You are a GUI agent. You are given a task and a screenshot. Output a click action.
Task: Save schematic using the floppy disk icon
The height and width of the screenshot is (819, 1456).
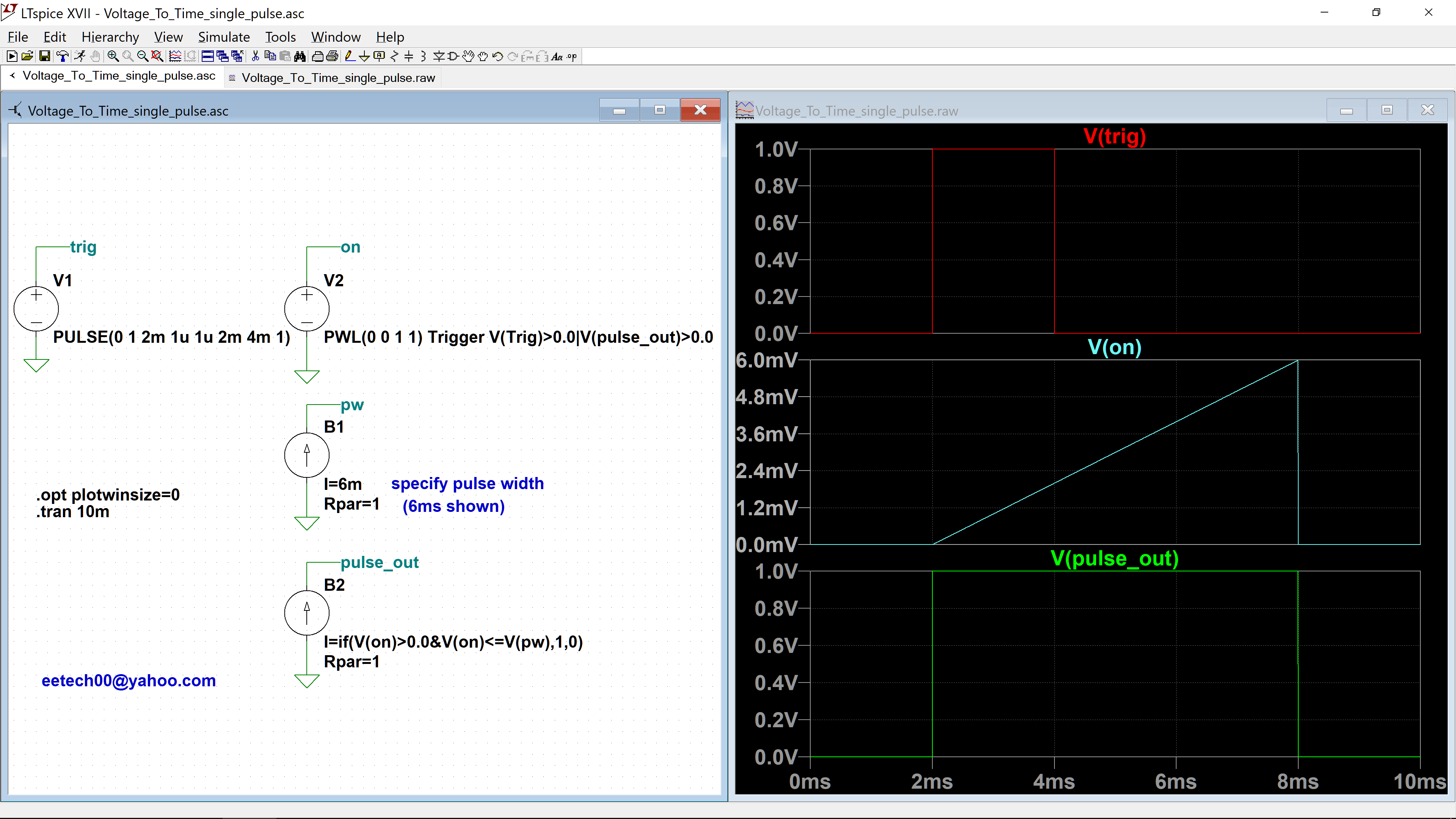click(45, 56)
